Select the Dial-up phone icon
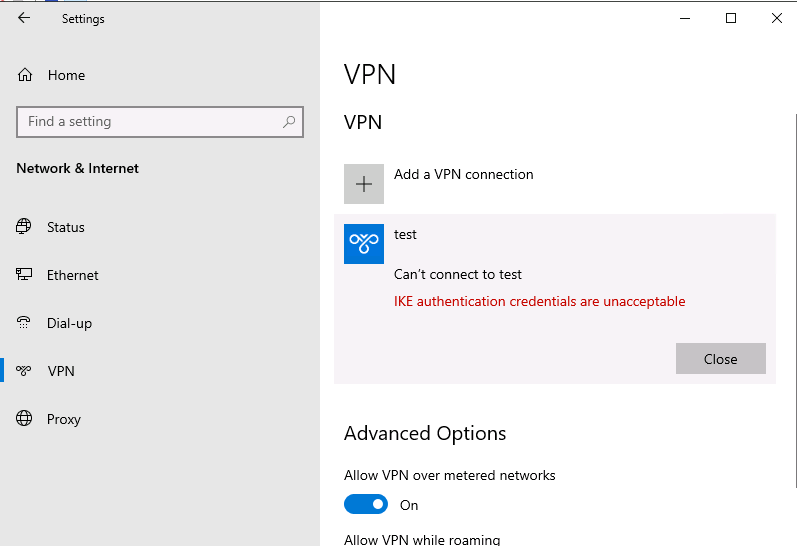The width and height of the screenshot is (797, 546). 23,322
